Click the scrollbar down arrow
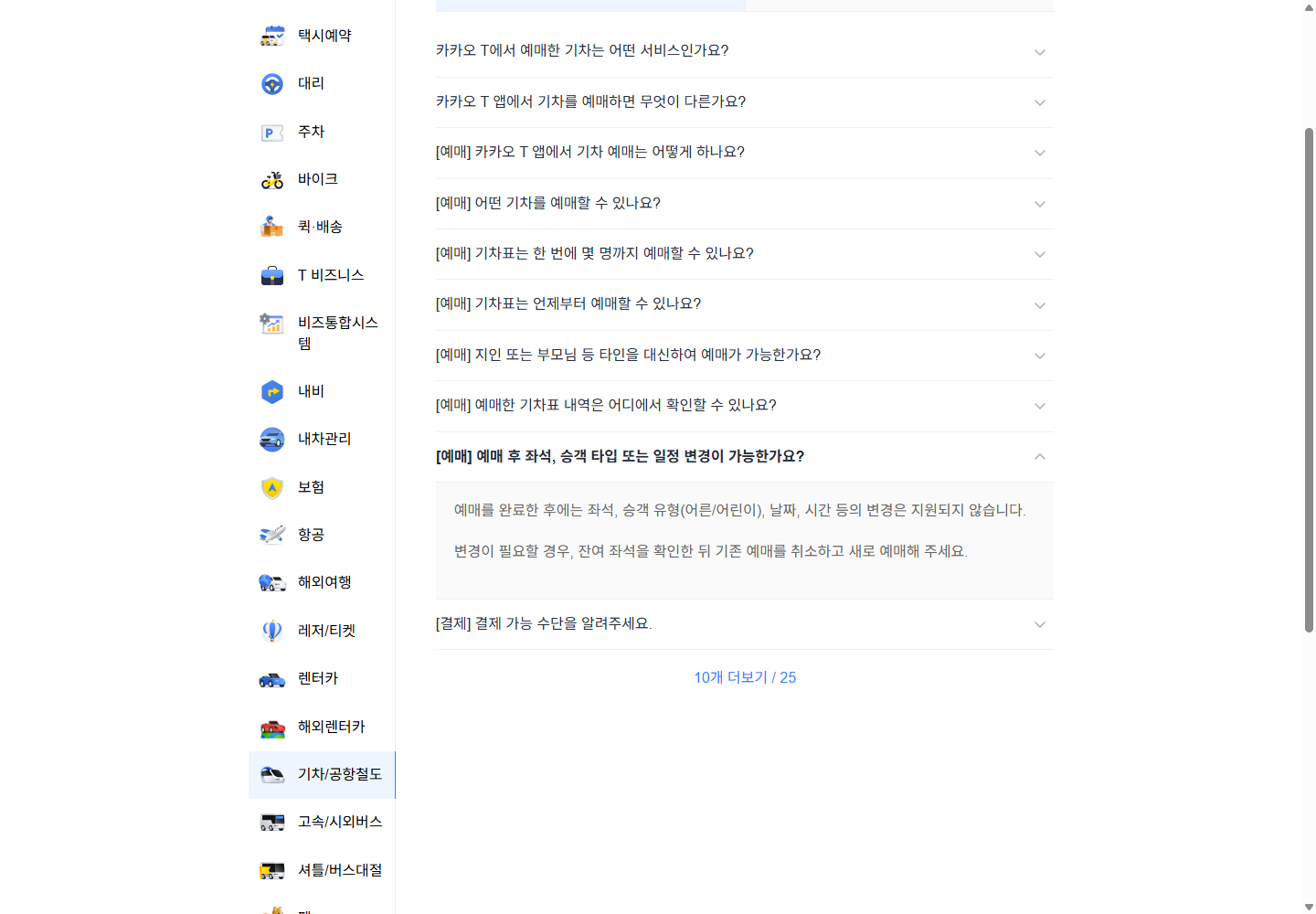 coord(1309,907)
